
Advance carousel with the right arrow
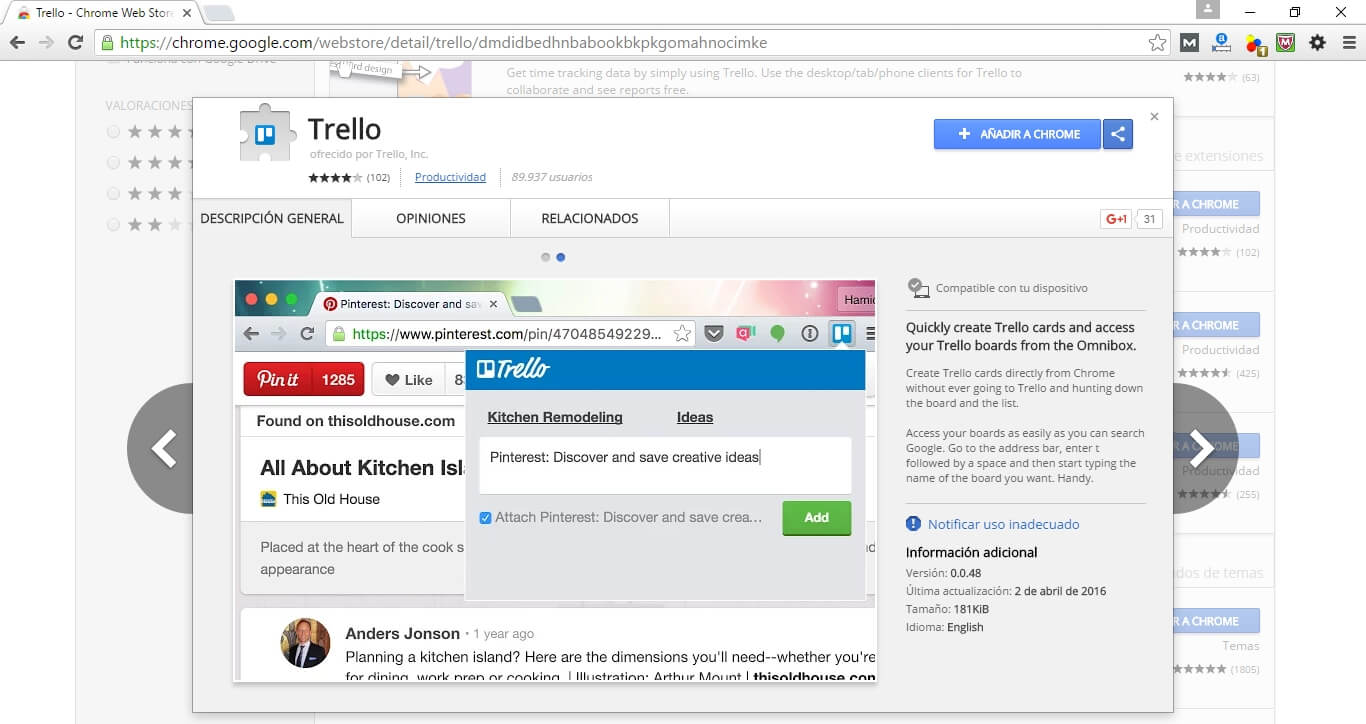tap(1203, 449)
